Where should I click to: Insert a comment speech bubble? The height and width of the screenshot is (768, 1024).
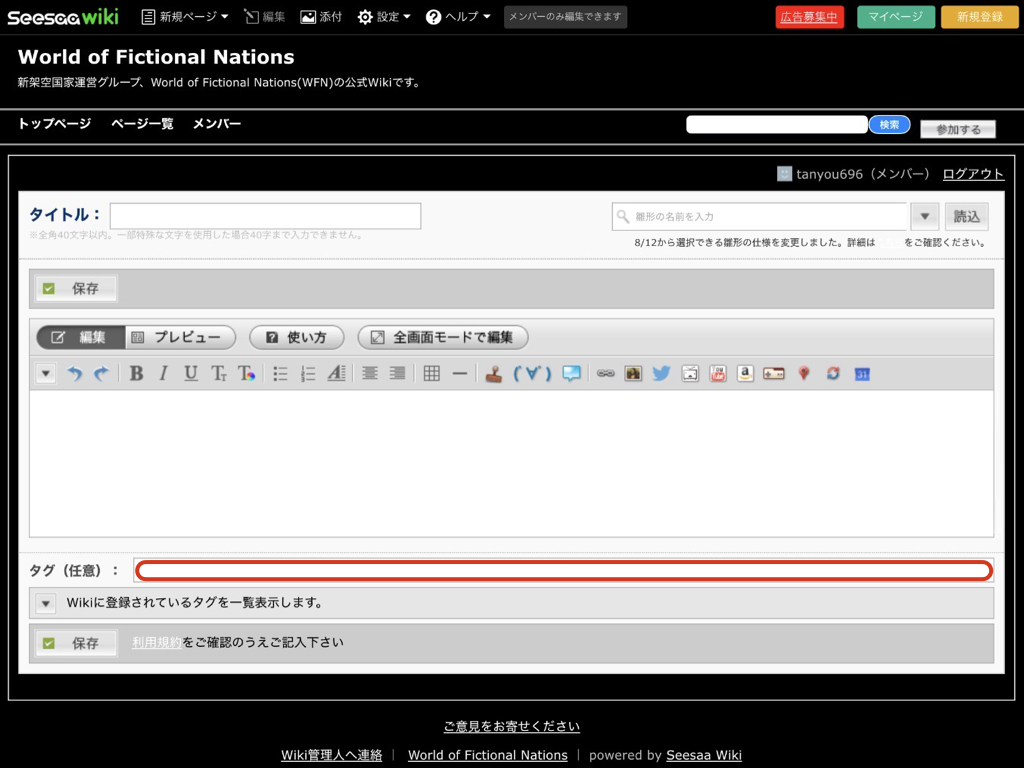point(571,374)
